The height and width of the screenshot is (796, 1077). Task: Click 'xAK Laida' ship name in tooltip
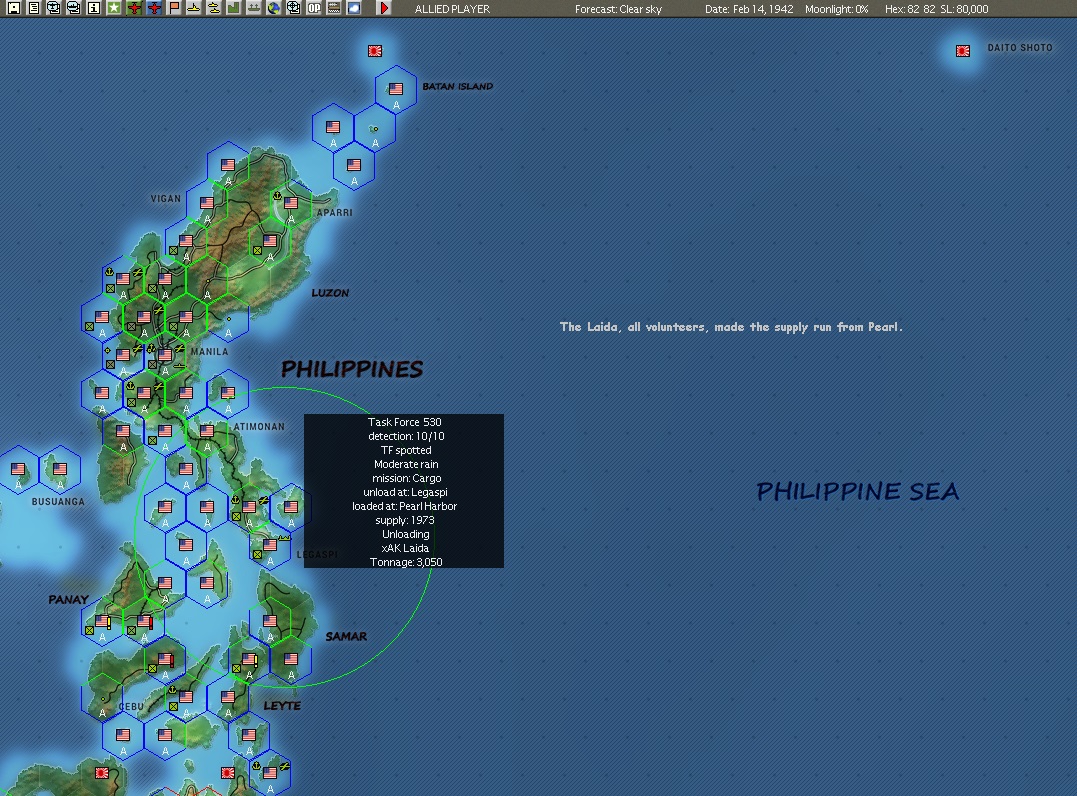pos(405,548)
